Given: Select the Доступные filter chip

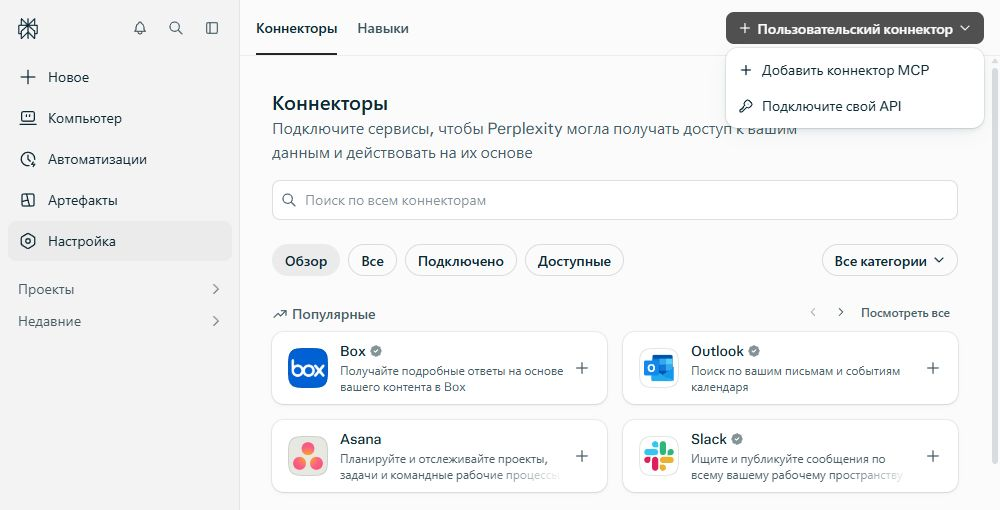Looking at the screenshot, I should point(574,261).
